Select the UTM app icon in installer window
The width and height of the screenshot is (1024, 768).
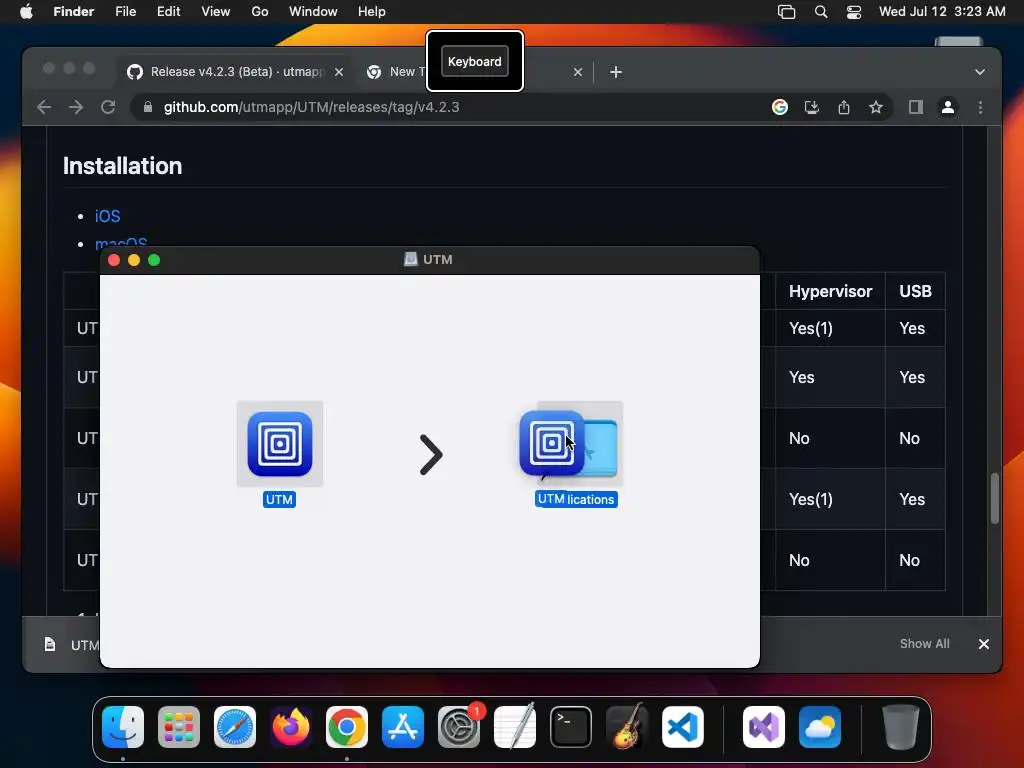tap(280, 444)
